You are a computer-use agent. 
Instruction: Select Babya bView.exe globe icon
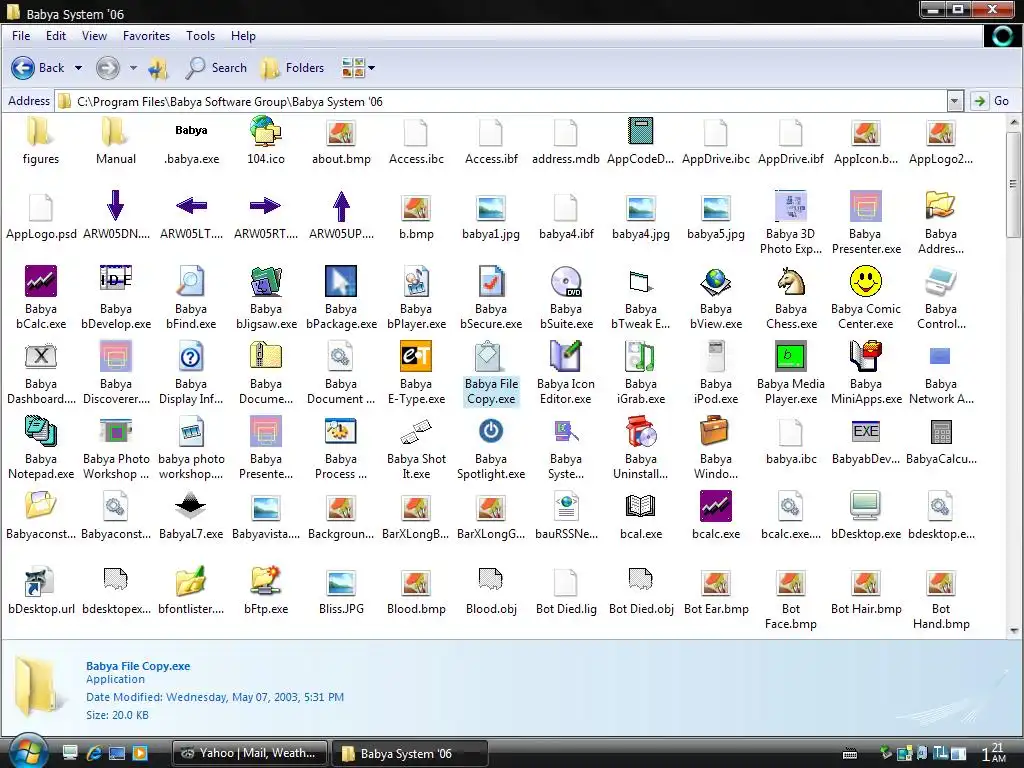pos(716,281)
